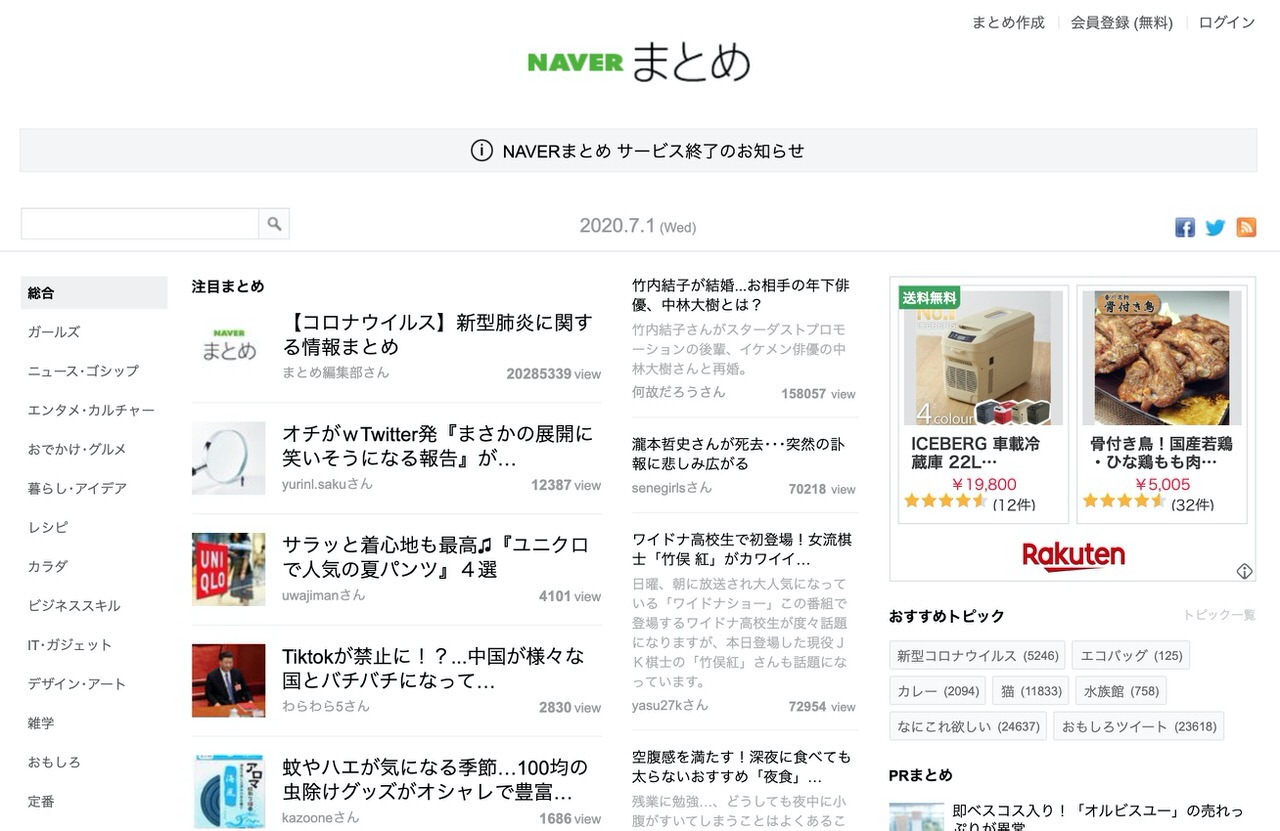Click author 何故だろうさん
The height and width of the screenshot is (831, 1280).
(679, 392)
